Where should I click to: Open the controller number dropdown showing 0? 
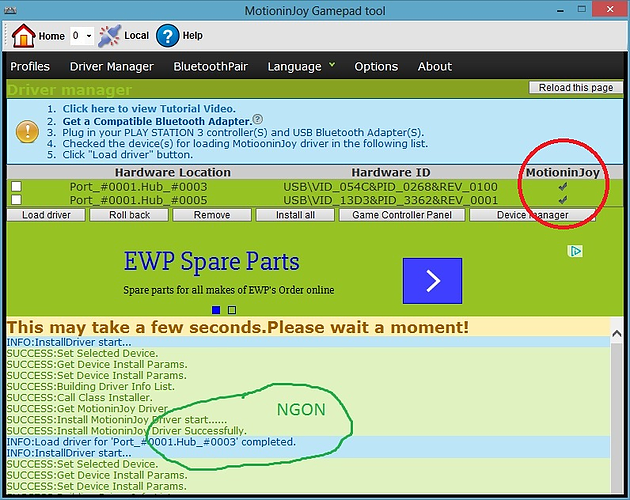(82, 36)
